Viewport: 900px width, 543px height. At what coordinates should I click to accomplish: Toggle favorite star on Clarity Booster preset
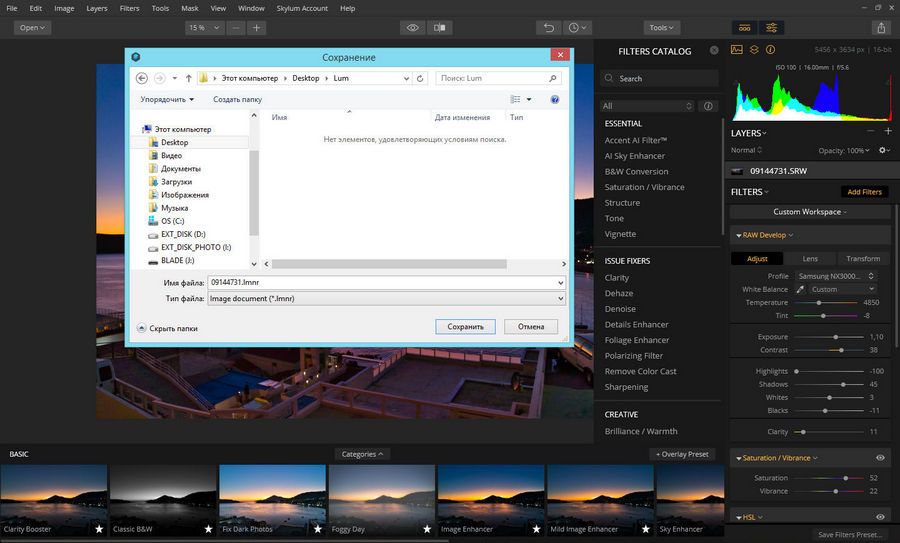click(99, 529)
